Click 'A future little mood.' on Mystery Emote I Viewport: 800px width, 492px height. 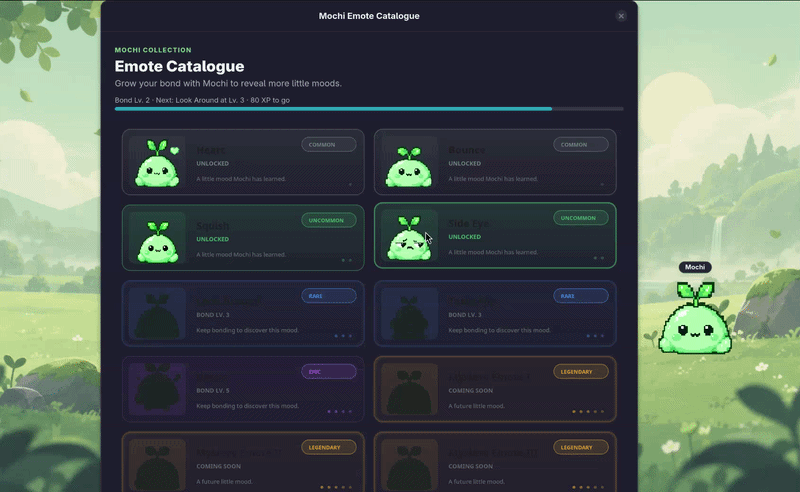477,406
